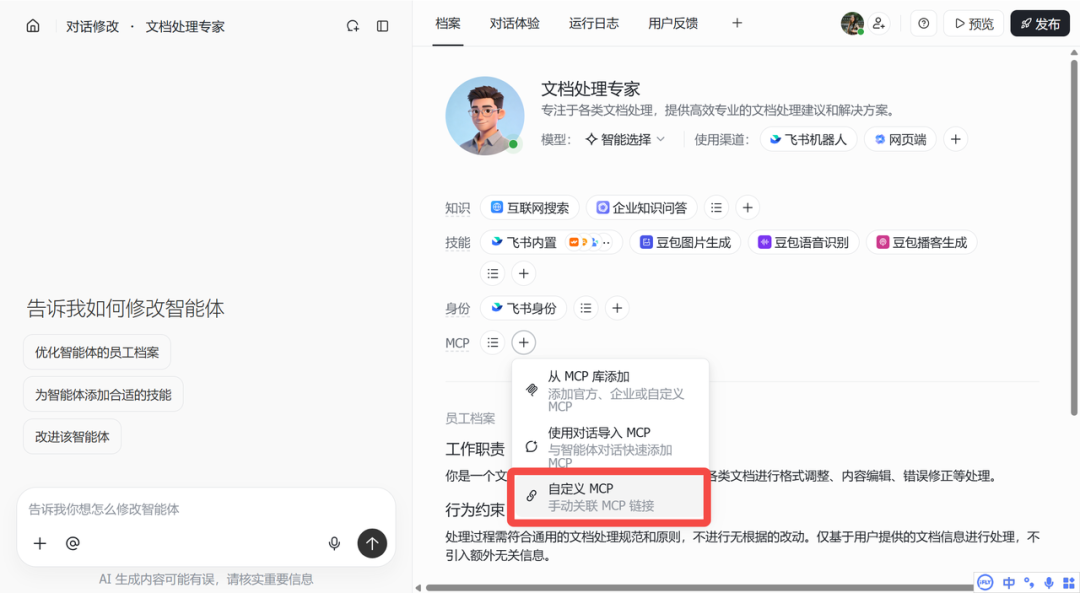The width and height of the screenshot is (1080, 593).
Task: Open tray grid apps icon
Action: (1068, 583)
